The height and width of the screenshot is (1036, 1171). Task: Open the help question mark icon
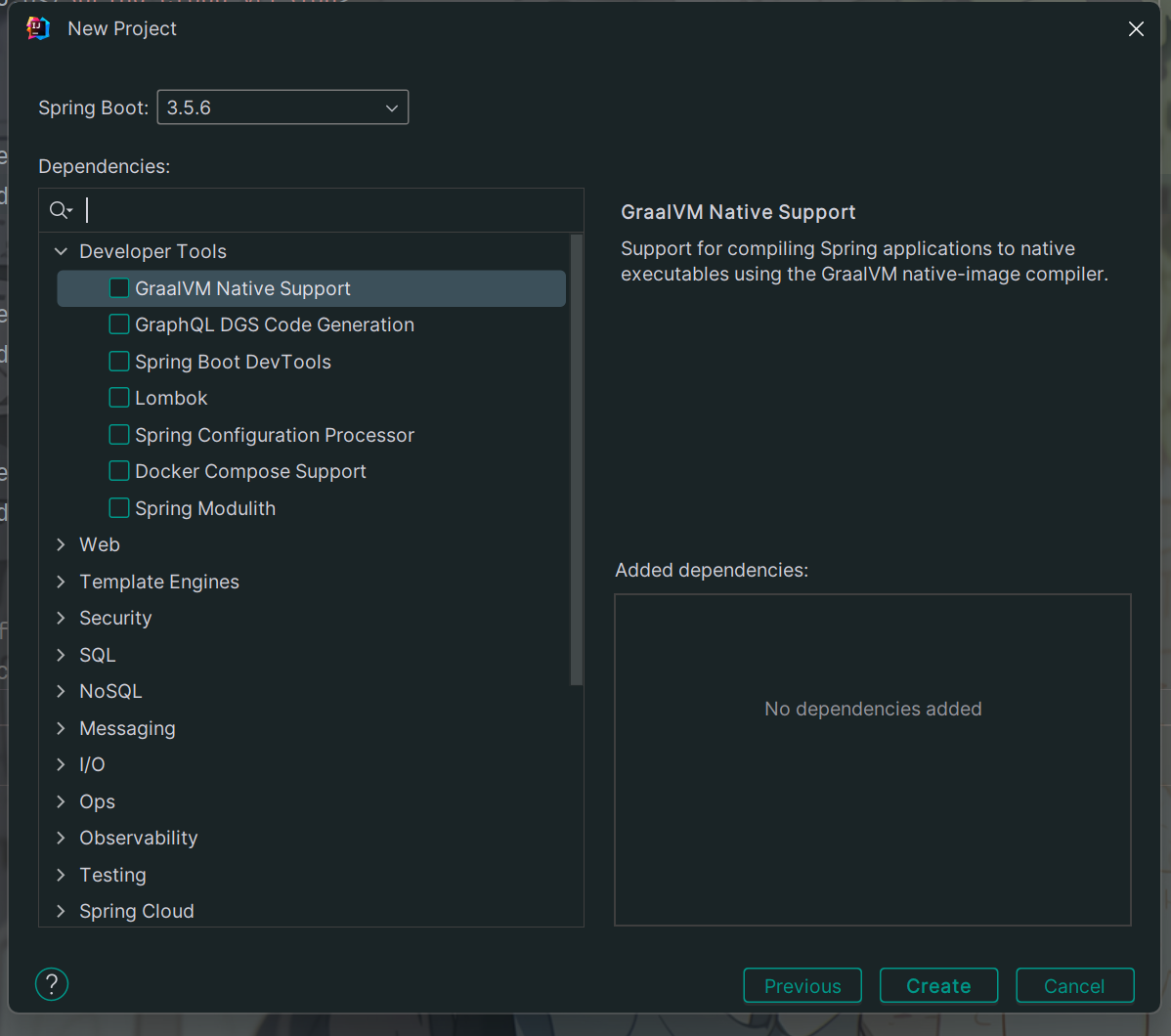[52, 984]
